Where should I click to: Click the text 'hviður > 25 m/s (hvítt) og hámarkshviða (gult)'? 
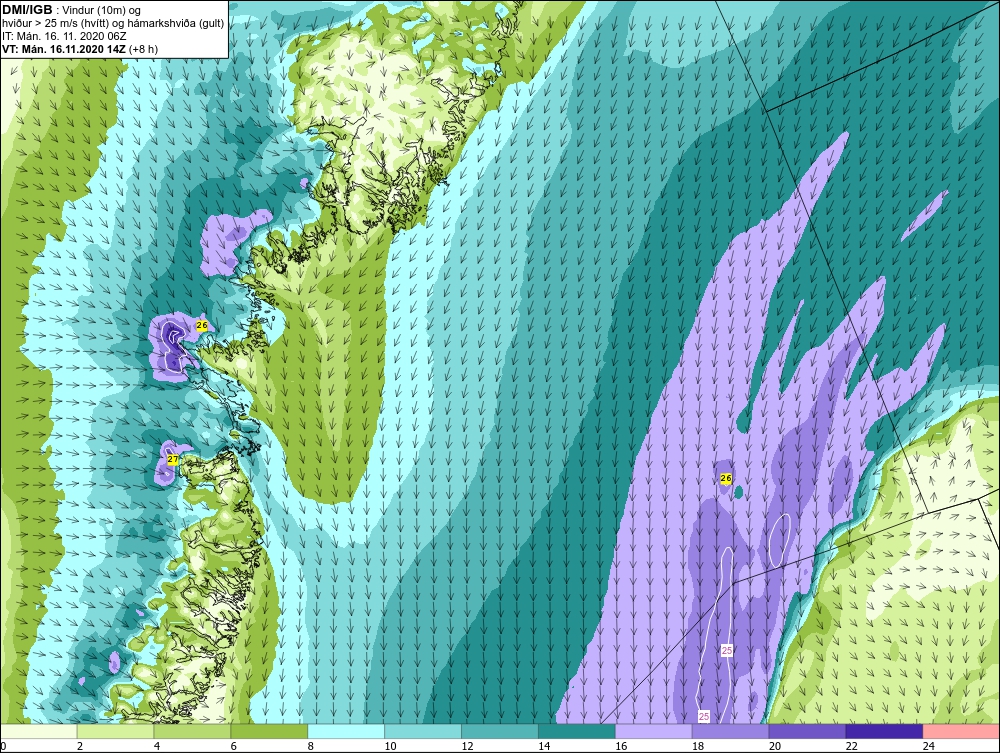[113, 23]
